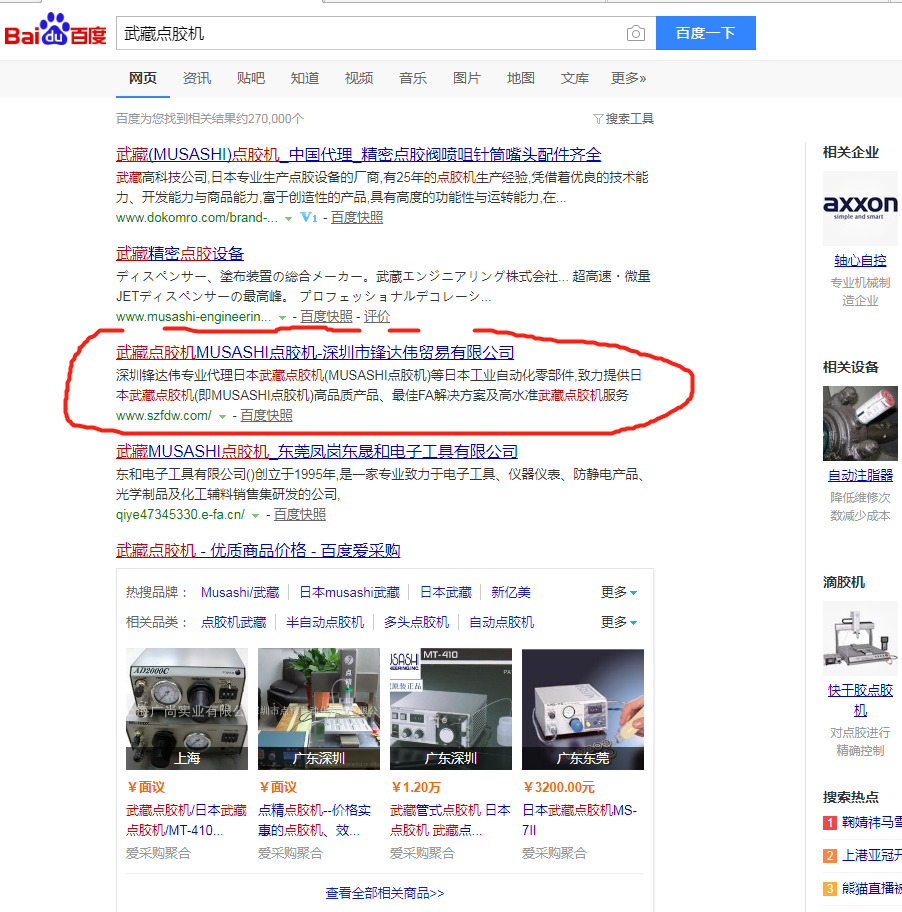This screenshot has width=902, height=912.
Task: Click 评价 link for musashi-engineering result
Action: pos(377,316)
